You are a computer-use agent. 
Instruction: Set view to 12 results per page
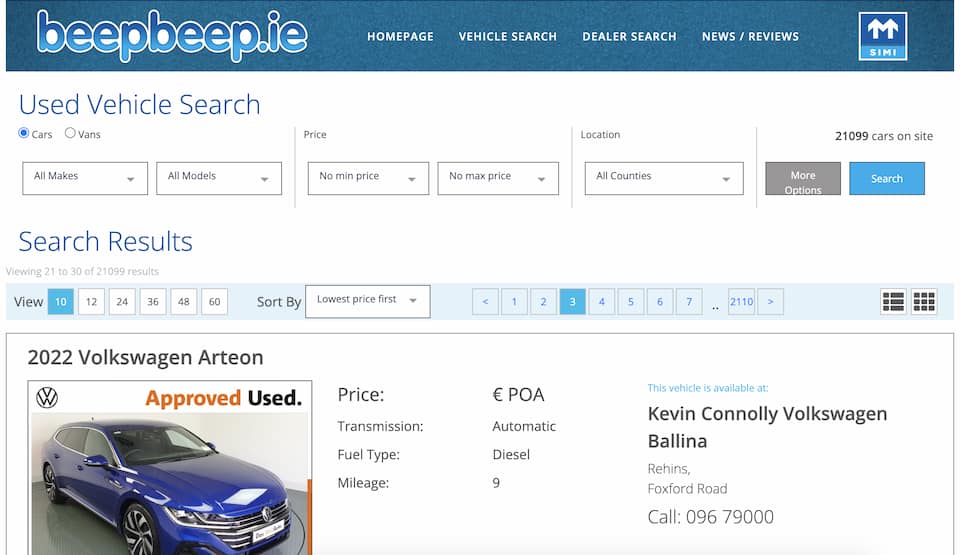coord(91,301)
